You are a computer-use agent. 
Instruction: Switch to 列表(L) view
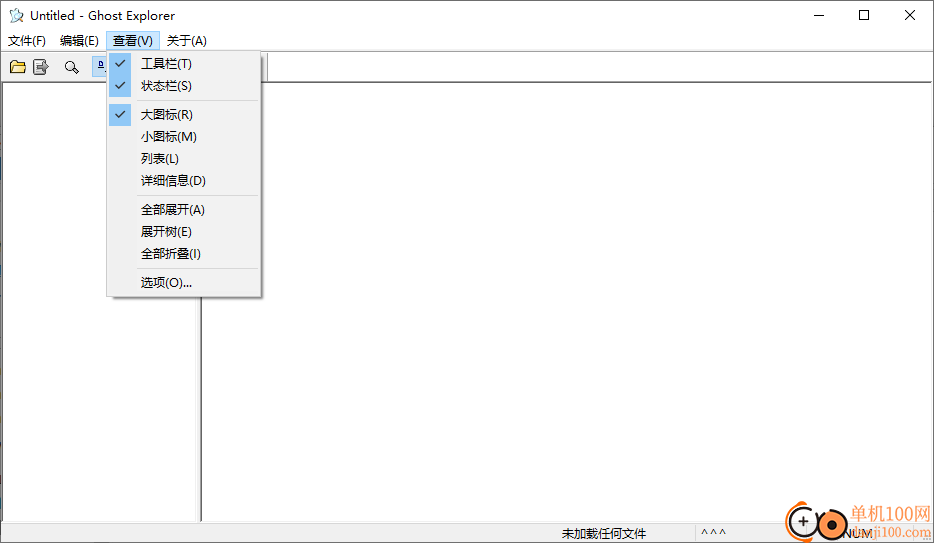(184, 158)
